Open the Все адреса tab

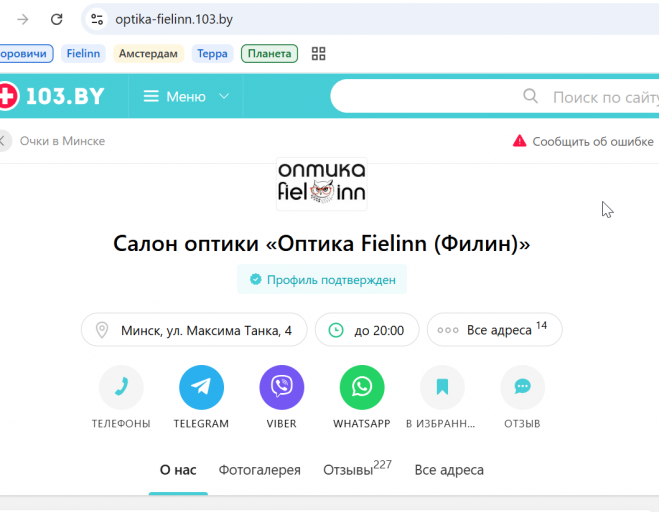449,470
